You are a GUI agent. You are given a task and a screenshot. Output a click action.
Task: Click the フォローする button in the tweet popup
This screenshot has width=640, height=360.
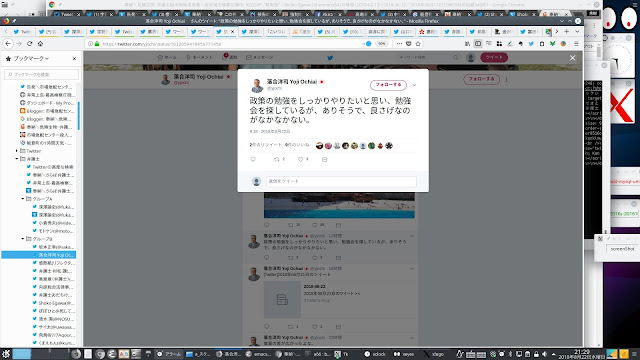pos(388,84)
